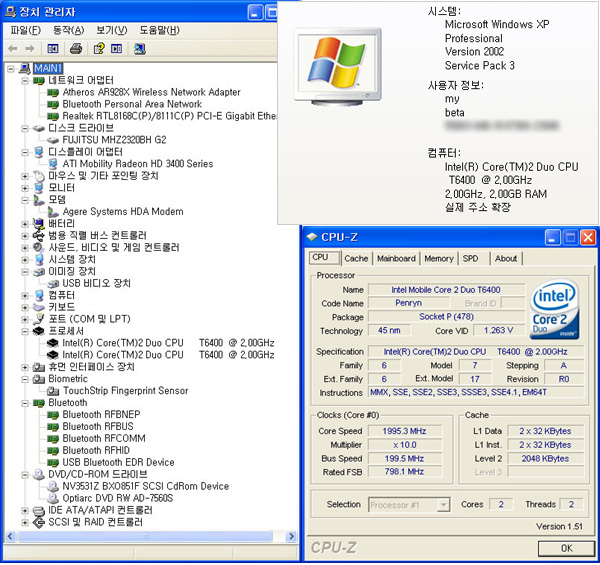Open the 도움말(H) menu

(159, 30)
